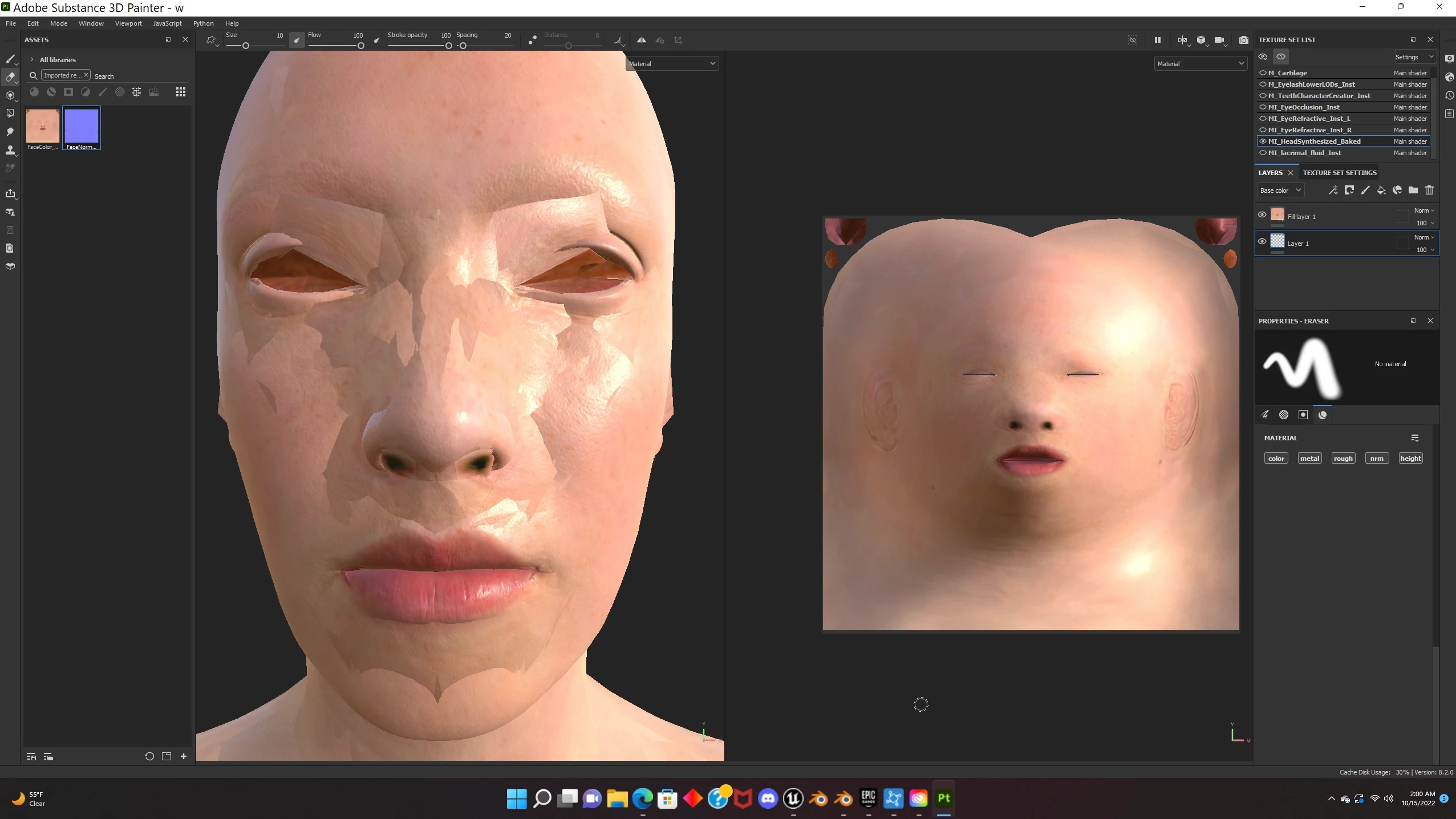Viewport: 1456px width, 819px height.
Task: Pick the Smudge tool in left toolbar
Action: [x=10, y=132]
